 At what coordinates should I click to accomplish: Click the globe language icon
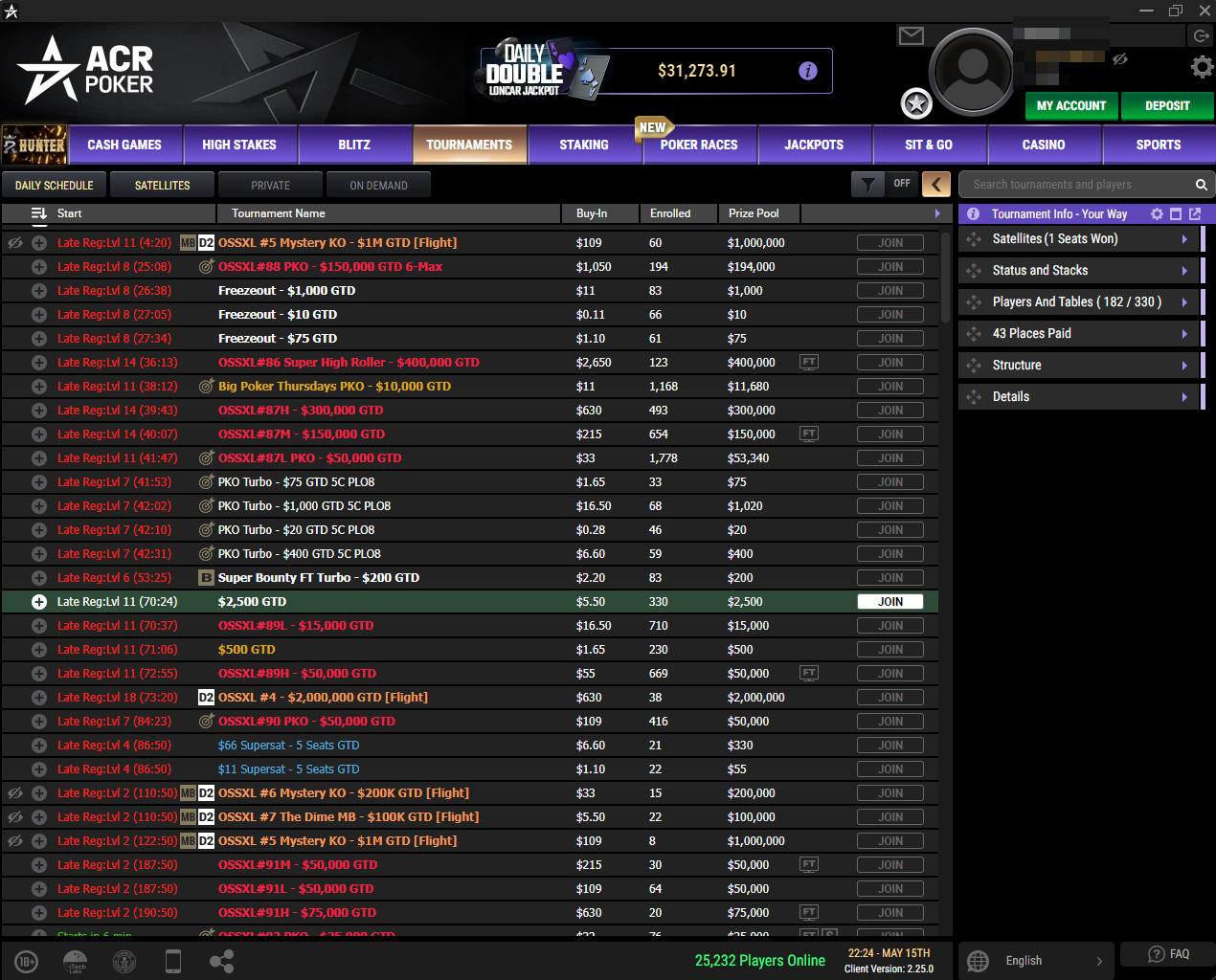point(978,961)
